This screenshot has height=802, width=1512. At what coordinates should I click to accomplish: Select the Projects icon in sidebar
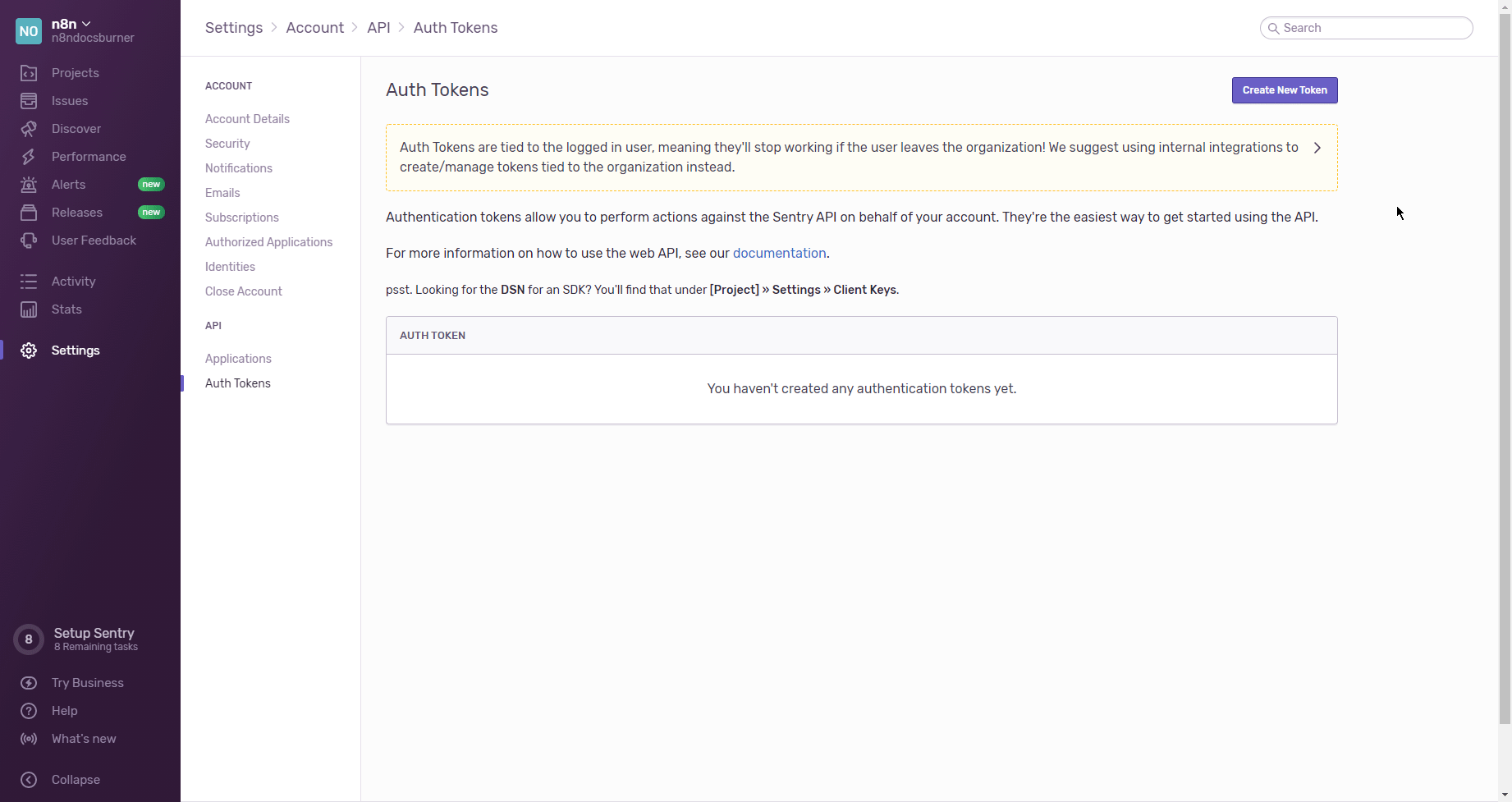pos(29,73)
